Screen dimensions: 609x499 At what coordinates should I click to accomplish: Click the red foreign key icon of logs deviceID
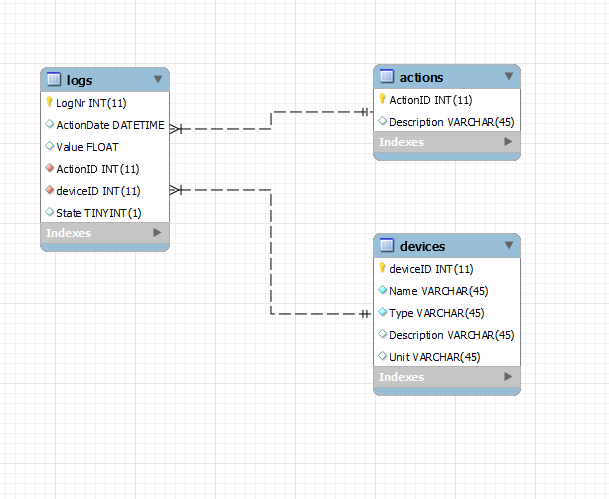[49, 190]
